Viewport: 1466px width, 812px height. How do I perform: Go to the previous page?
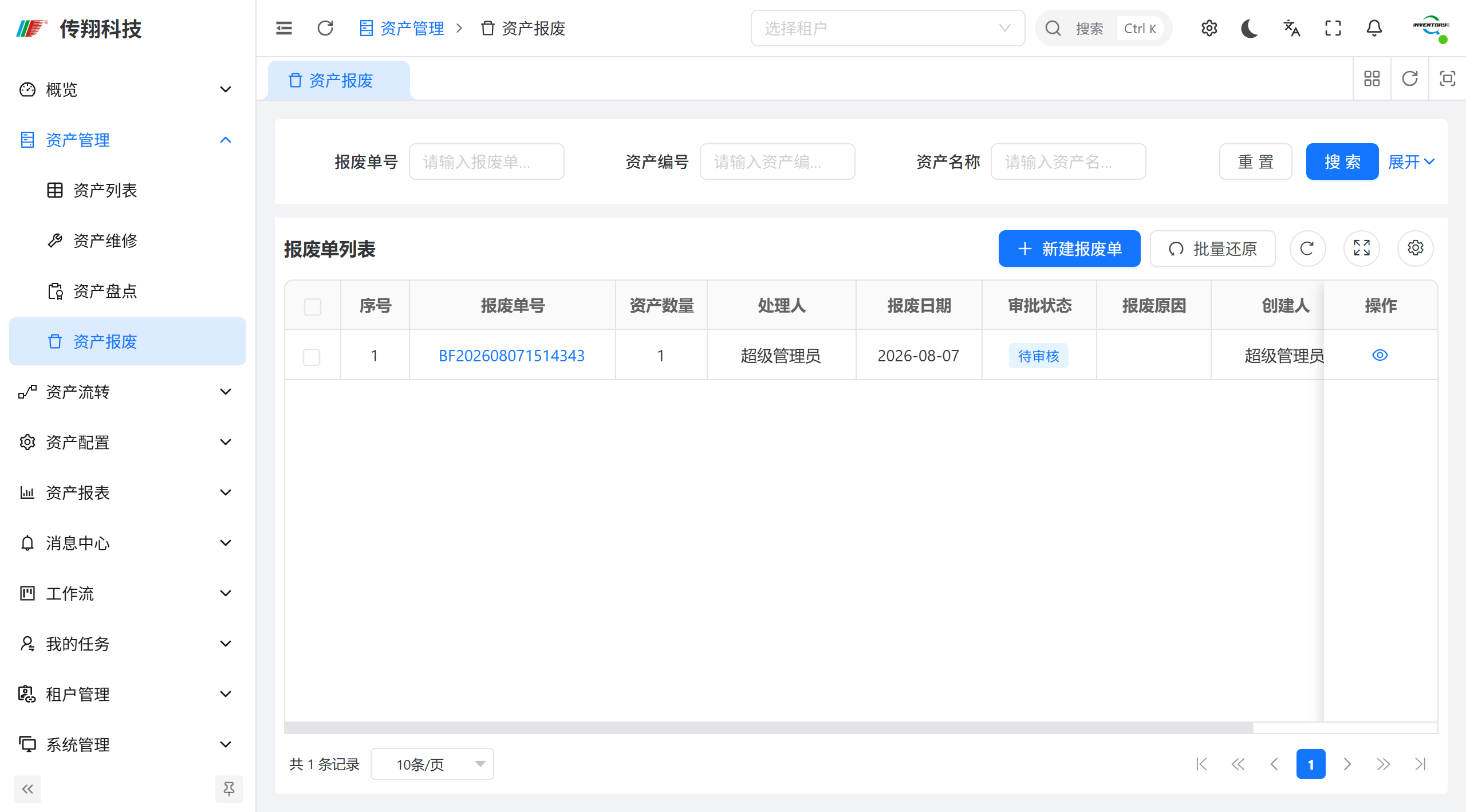[x=1274, y=764]
